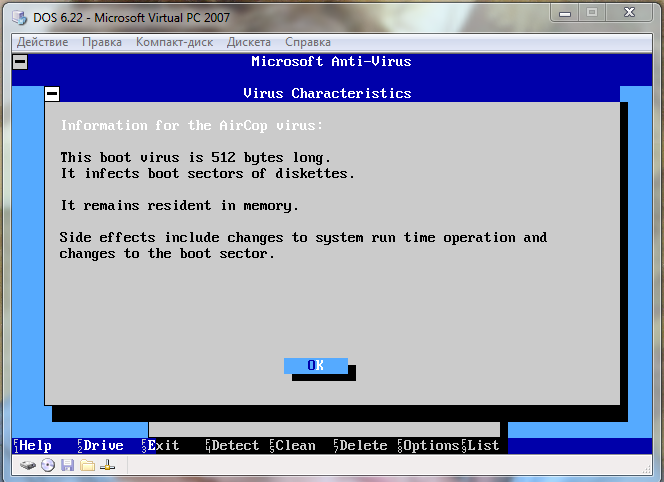This screenshot has height=482, width=664.
Task: Select F5 Clean in the function bar
Action: point(293,446)
